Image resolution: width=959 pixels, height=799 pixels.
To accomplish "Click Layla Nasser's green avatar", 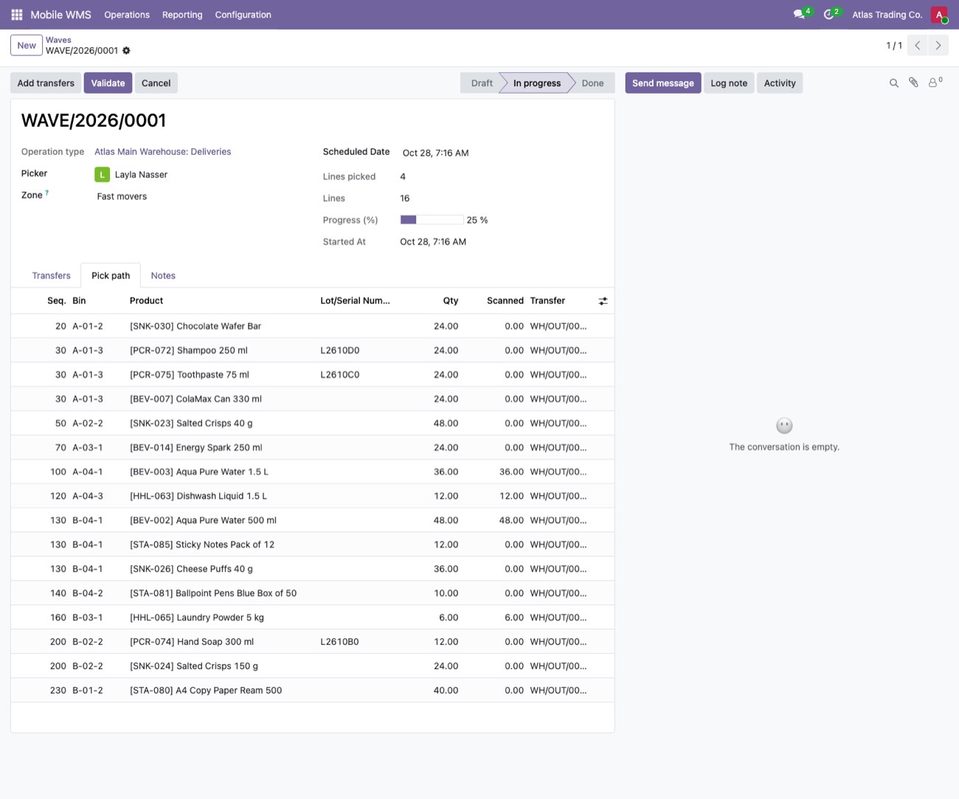I will coord(102,175).
